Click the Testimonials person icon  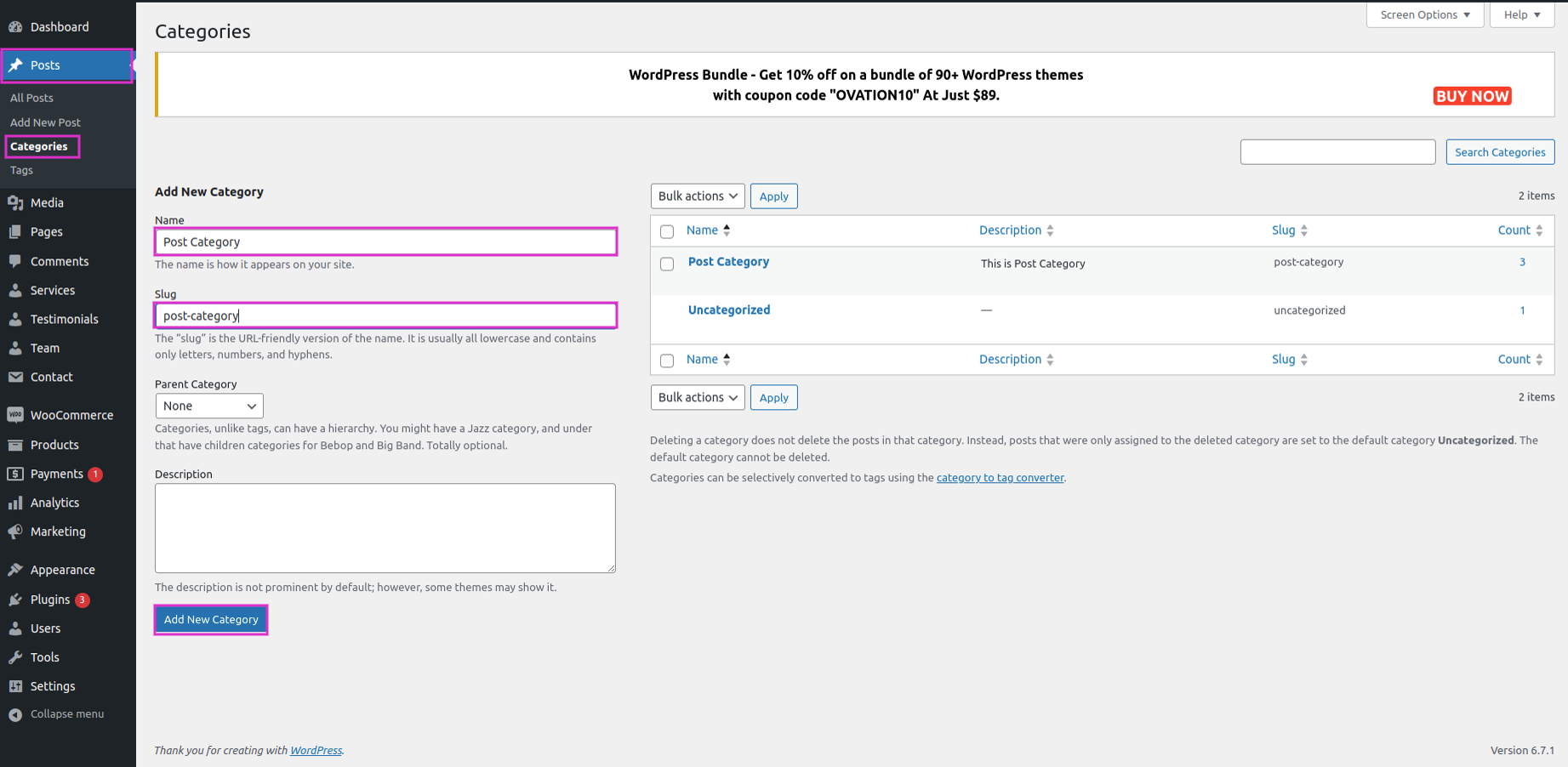pos(15,320)
